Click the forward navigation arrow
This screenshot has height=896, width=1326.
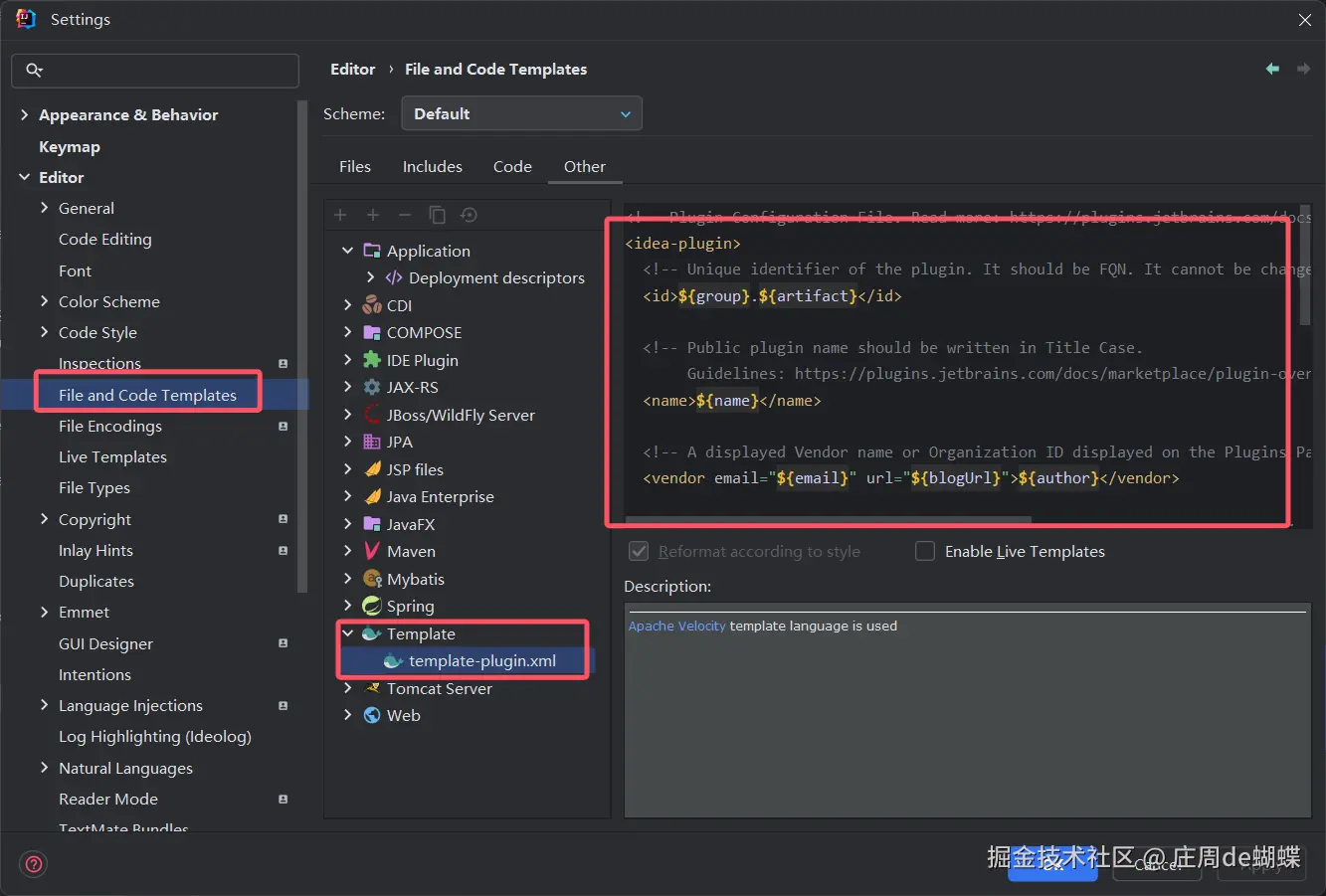coord(1303,69)
